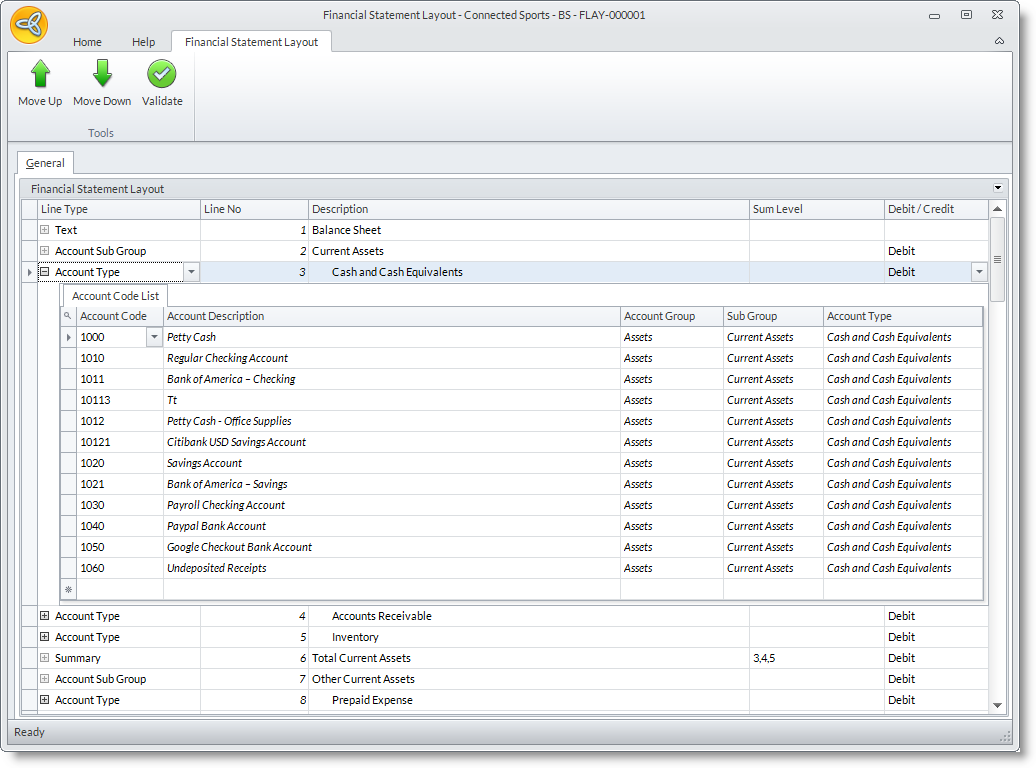Open the Help ribbon tab
The height and width of the screenshot is (768, 1036).
(144, 42)
